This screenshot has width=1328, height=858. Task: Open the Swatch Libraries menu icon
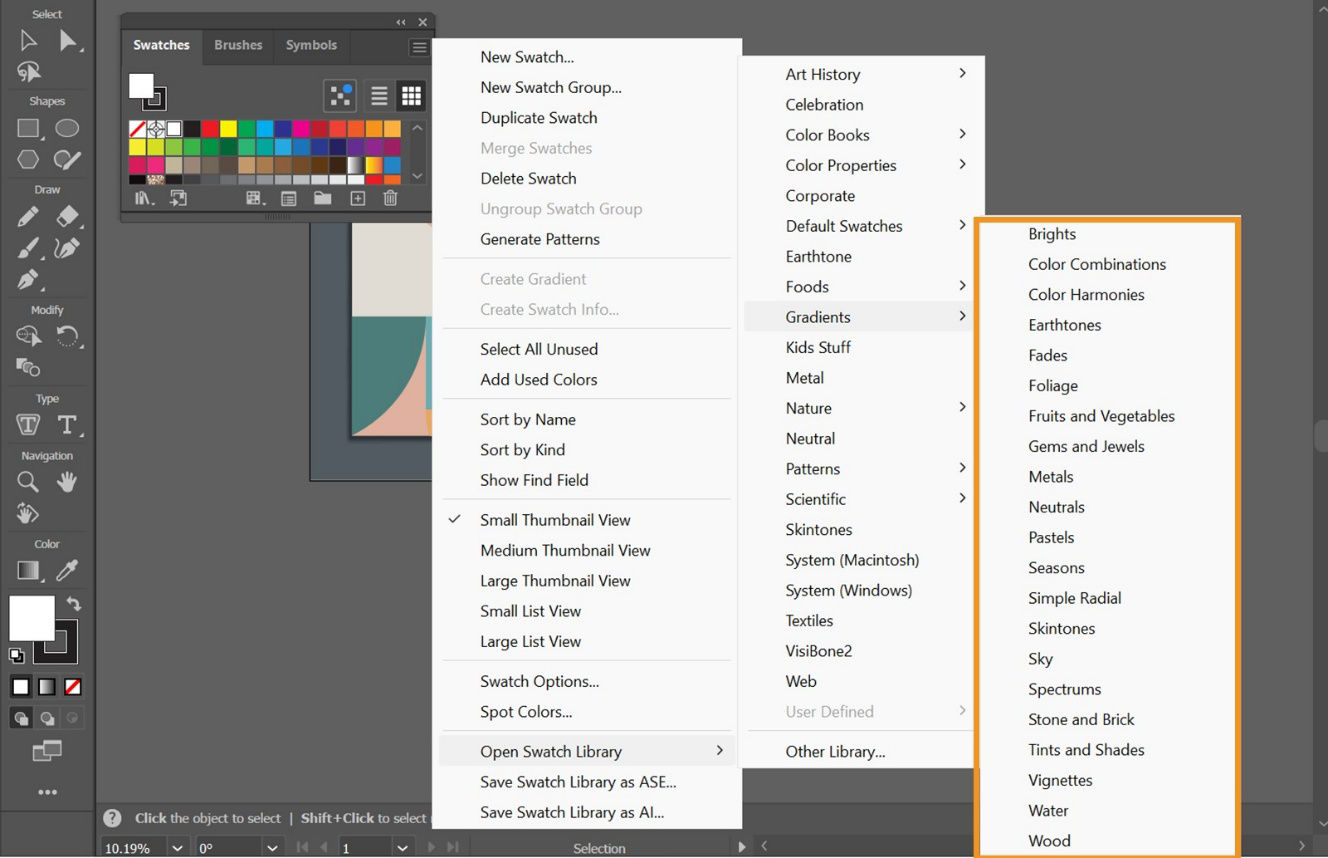pyautogui.click(x=144, y=198)
